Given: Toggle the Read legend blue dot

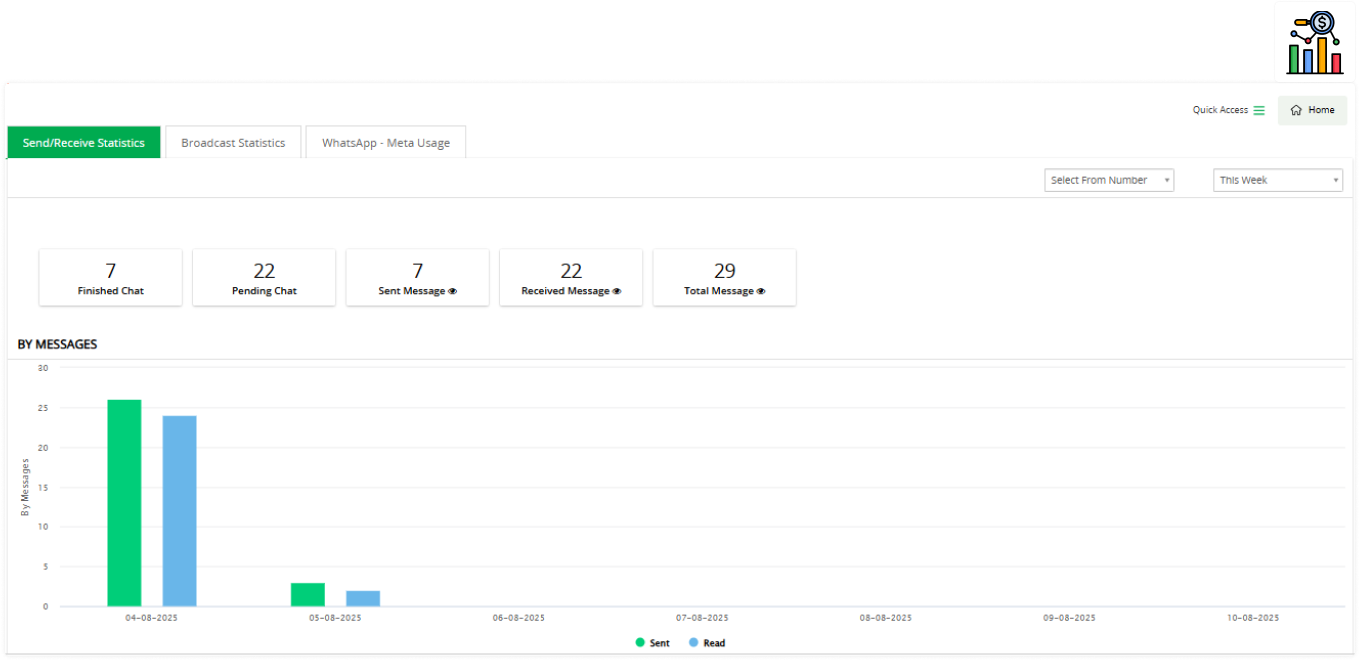Looking at the screenshot, I should coord(694,643).
